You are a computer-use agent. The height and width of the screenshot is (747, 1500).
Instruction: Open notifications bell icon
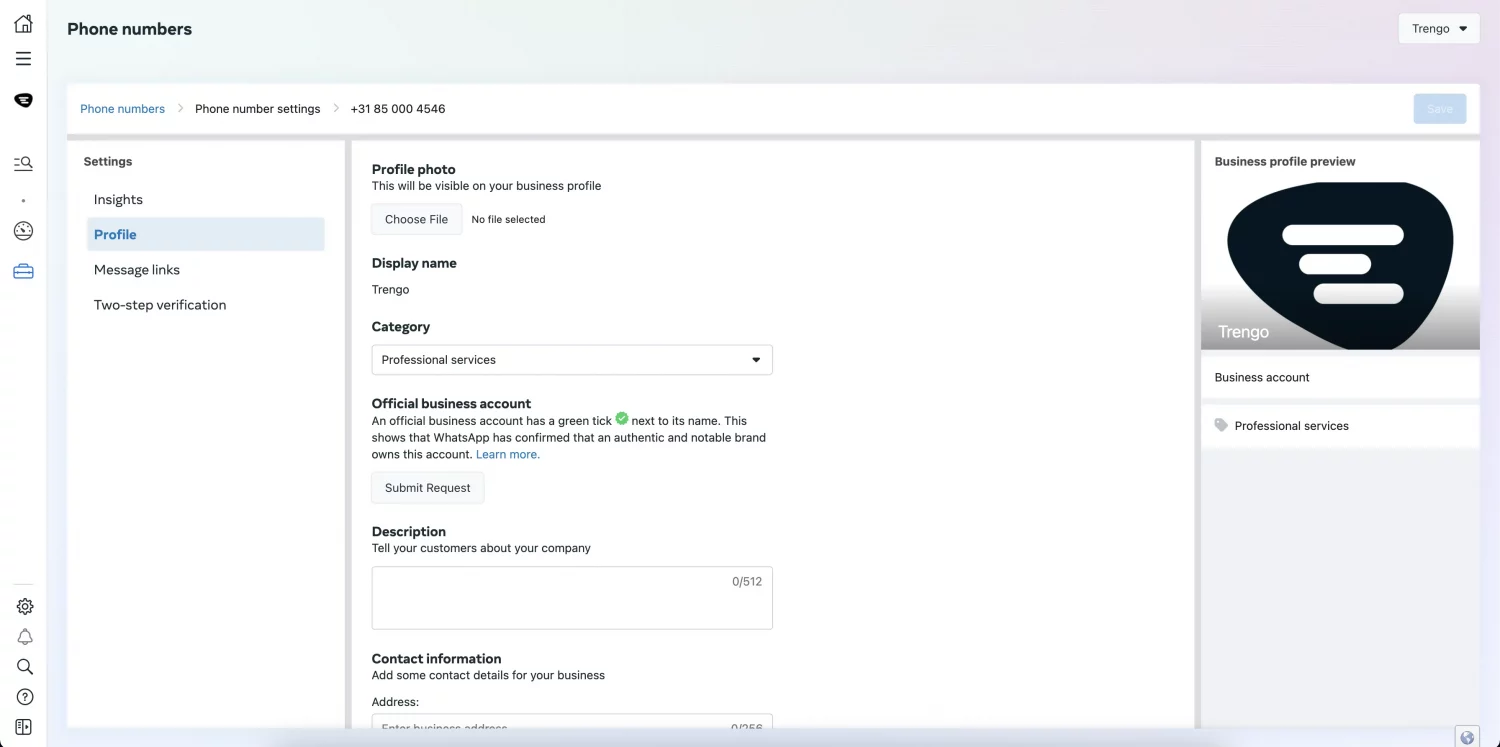25,637
